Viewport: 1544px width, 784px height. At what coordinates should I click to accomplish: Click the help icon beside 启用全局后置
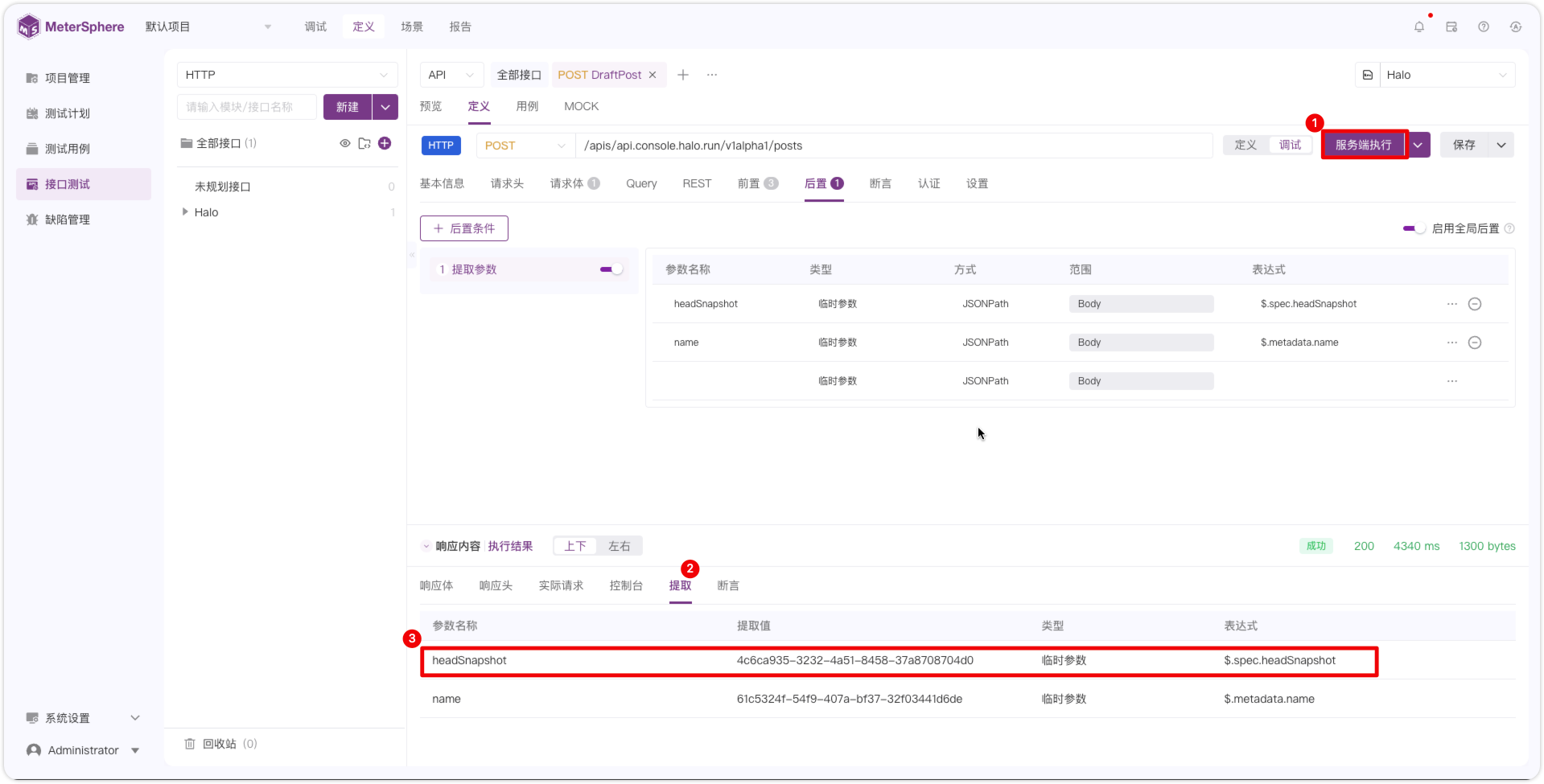click(x=1509, y=228)
